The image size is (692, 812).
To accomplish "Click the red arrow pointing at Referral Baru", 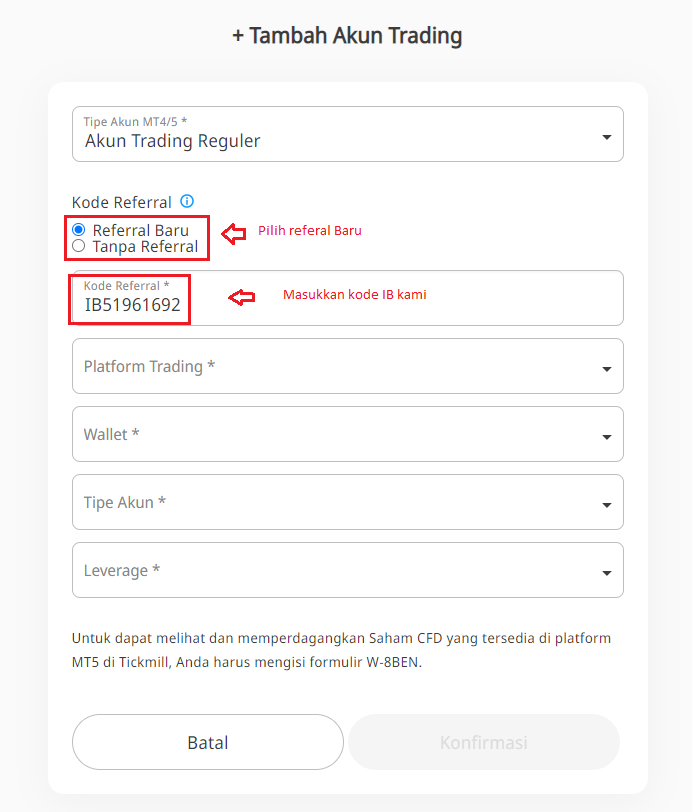I will click(x=233, y=234).
